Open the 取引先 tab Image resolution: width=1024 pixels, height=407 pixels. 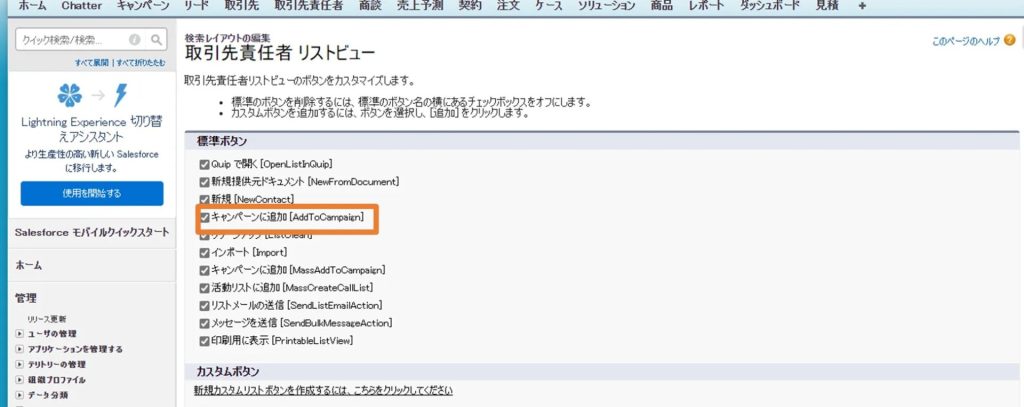tap(242, 5)
